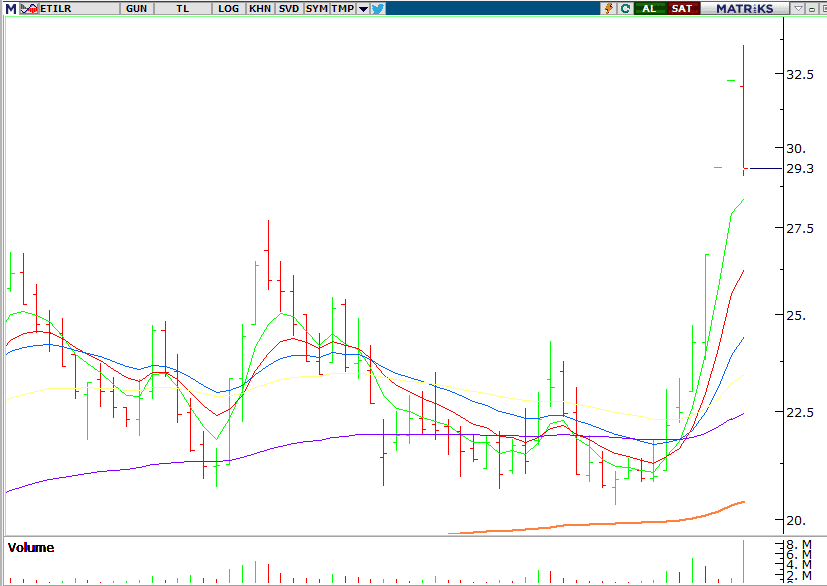
Task: Click the 32.5 price axis label
Action: click(800, 74)
